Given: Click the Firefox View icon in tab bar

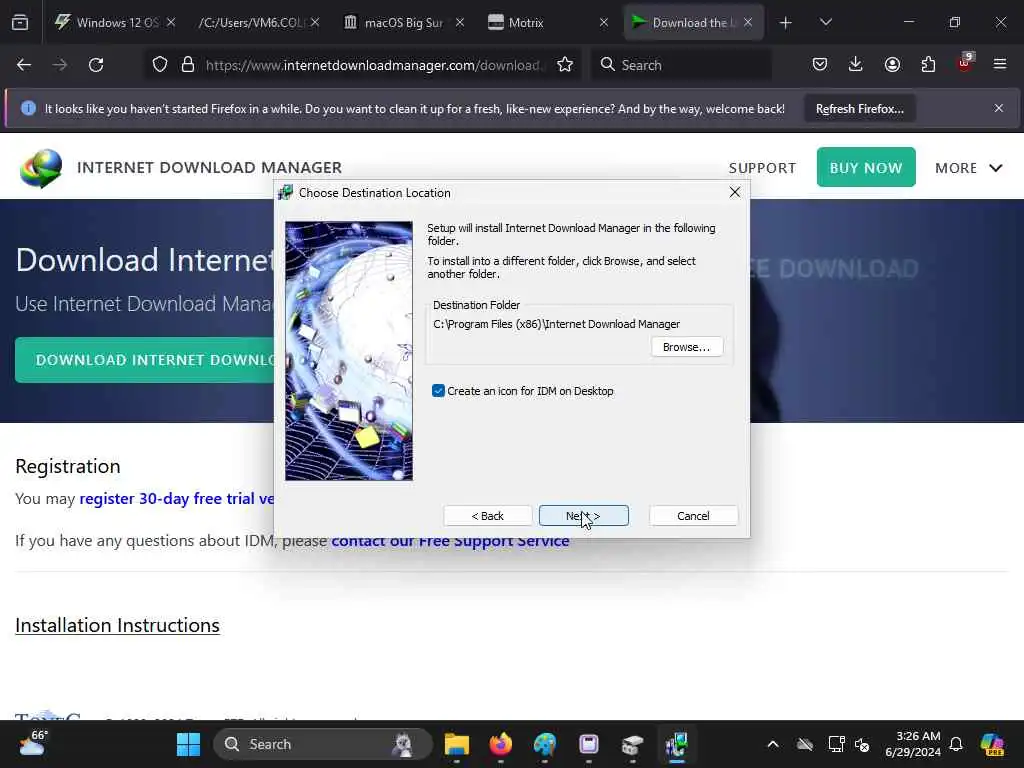Looking at the screenshot, I should tap(20, 22).
